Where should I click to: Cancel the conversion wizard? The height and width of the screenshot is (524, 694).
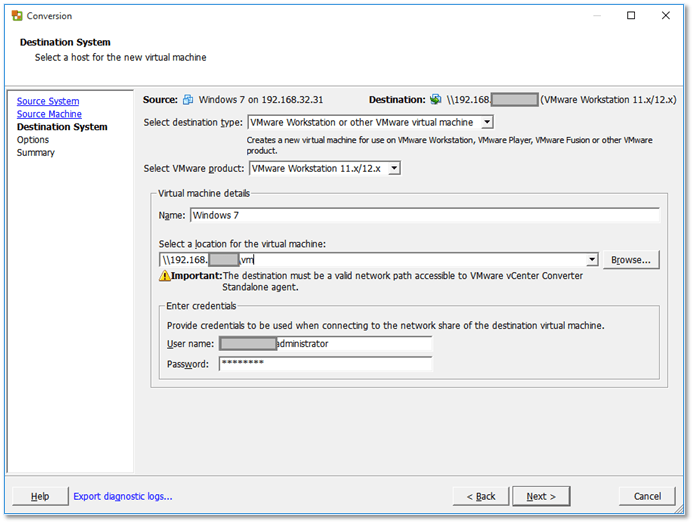coord(647,497)
